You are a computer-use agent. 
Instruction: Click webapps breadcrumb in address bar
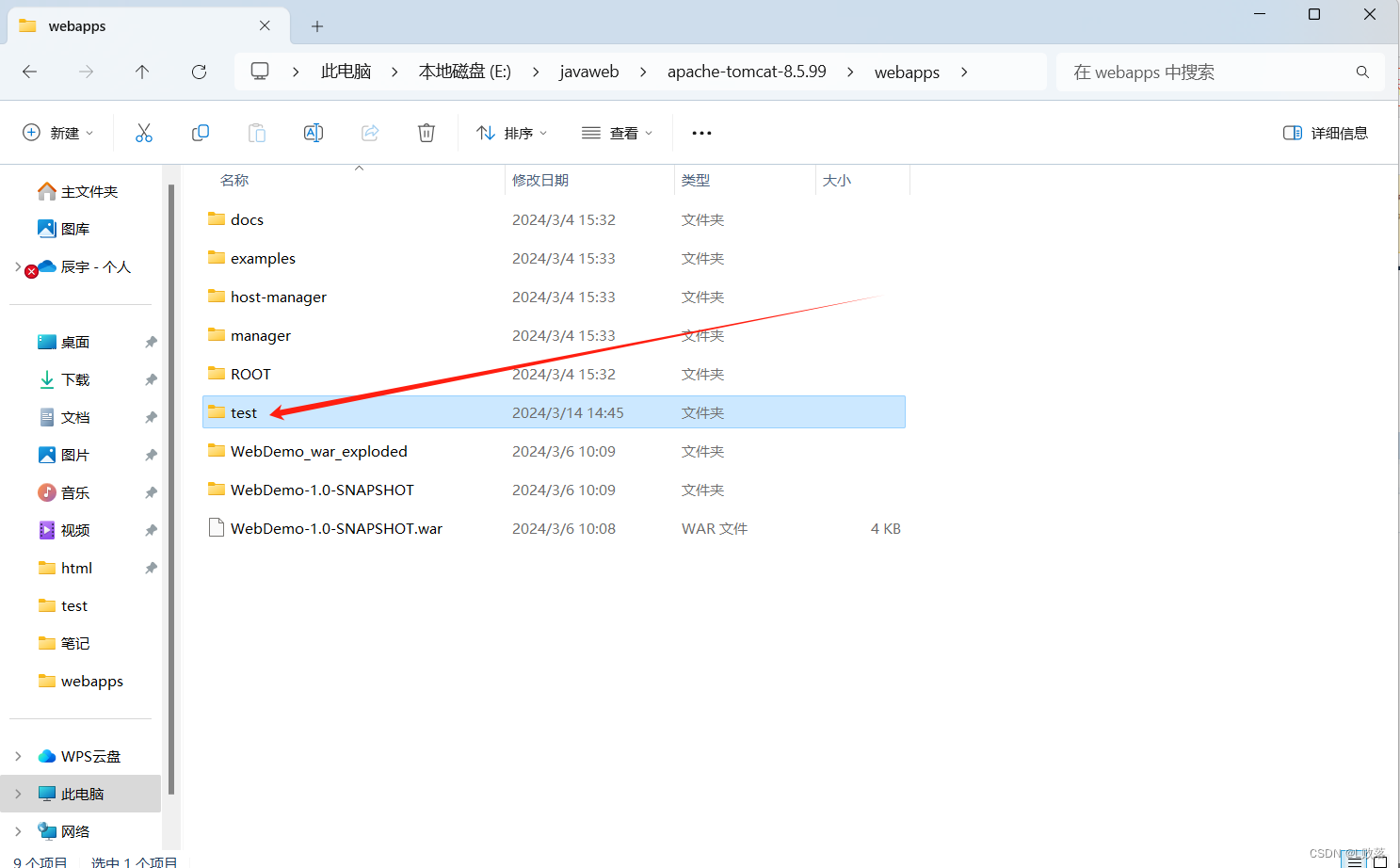(907, 72)
